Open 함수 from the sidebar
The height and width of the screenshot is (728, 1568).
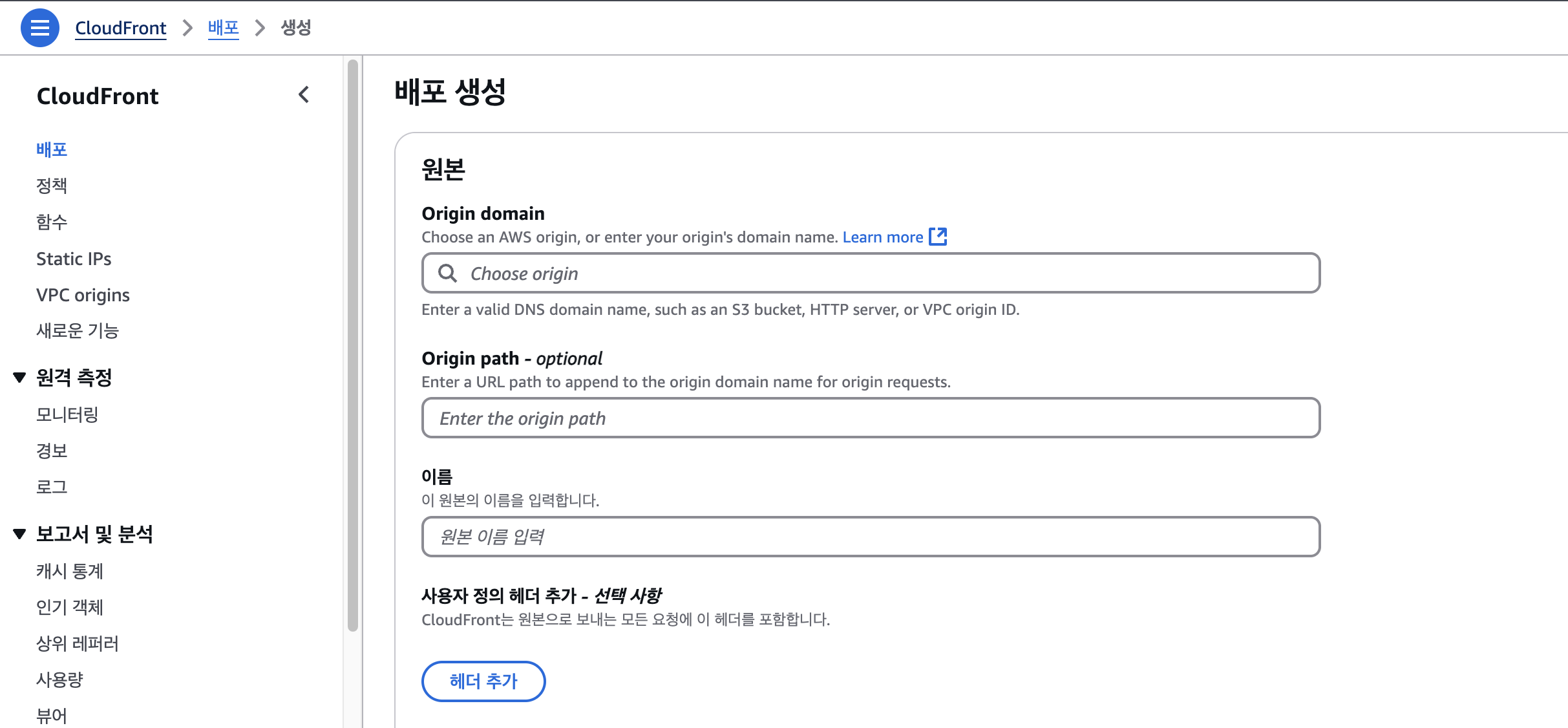52,222
